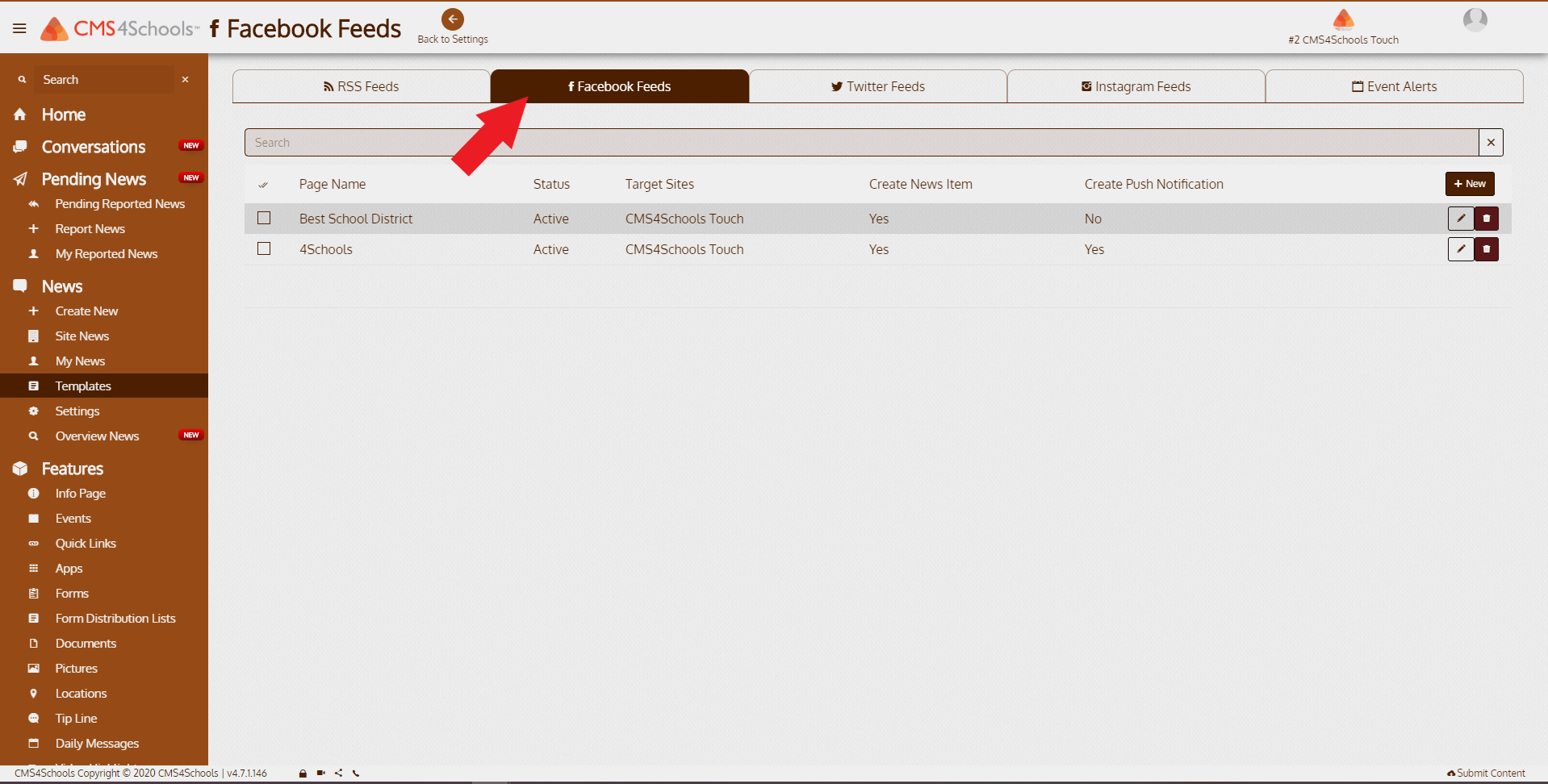Focus the feeds Search input

[862, 143]
